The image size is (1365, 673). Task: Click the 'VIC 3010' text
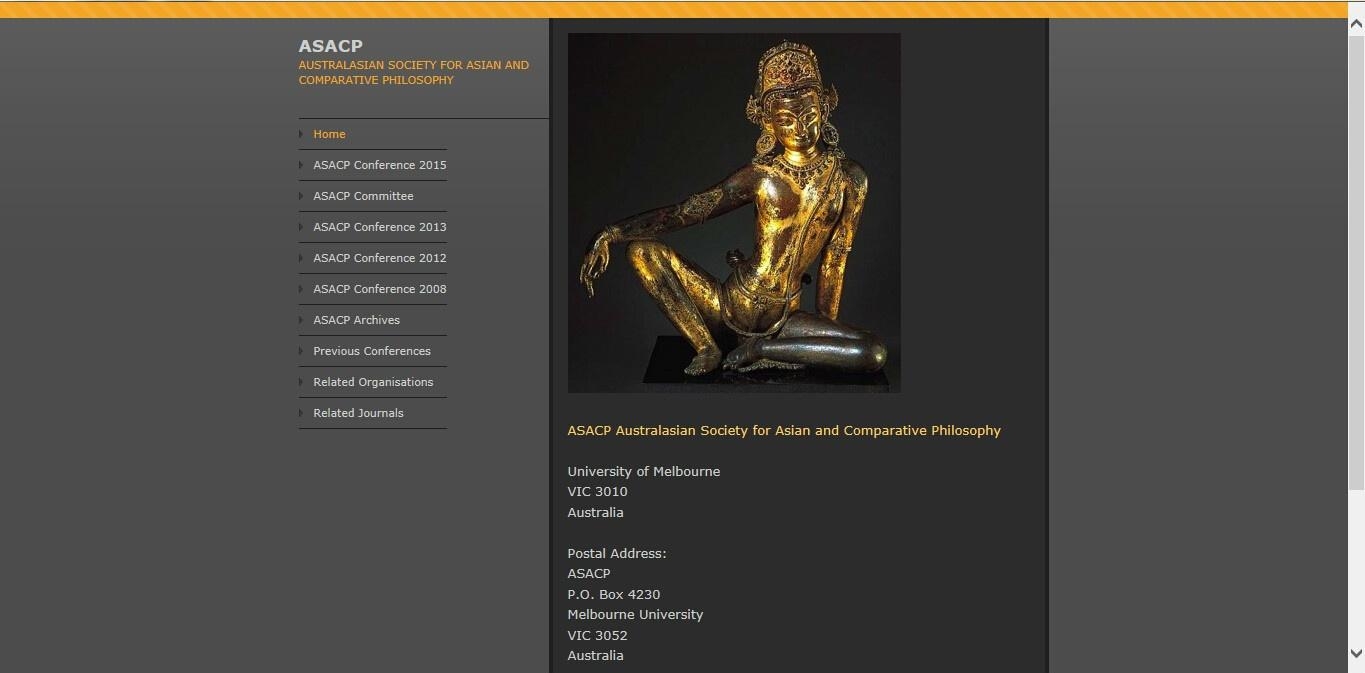click(597, 492)
